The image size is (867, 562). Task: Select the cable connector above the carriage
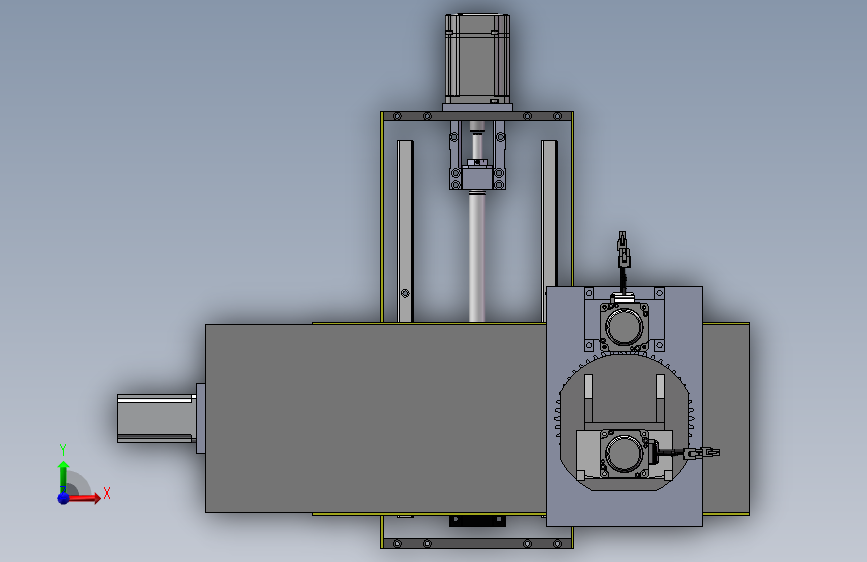pos(623,249)
